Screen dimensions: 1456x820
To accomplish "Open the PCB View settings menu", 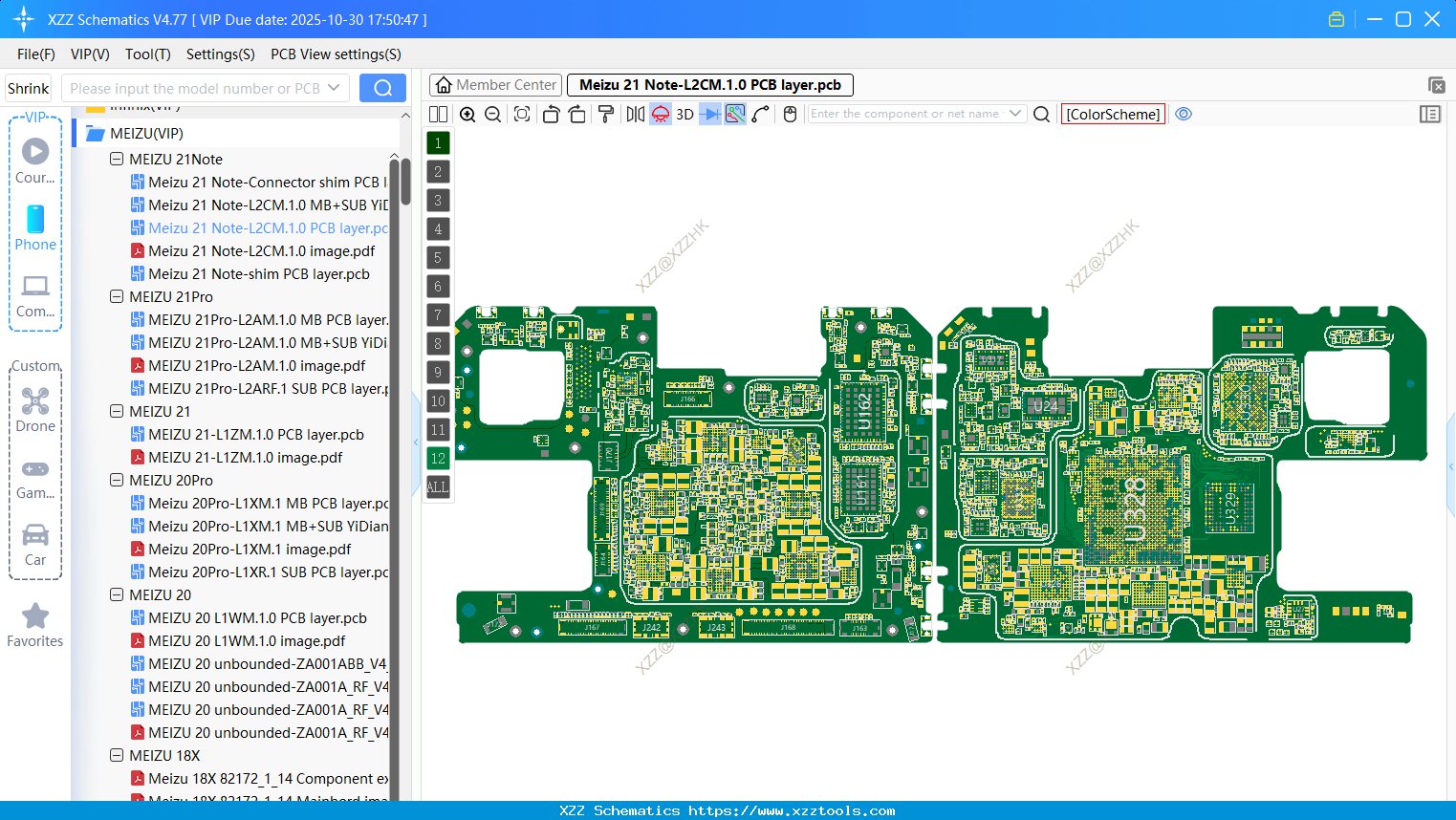I will (335, 54).
